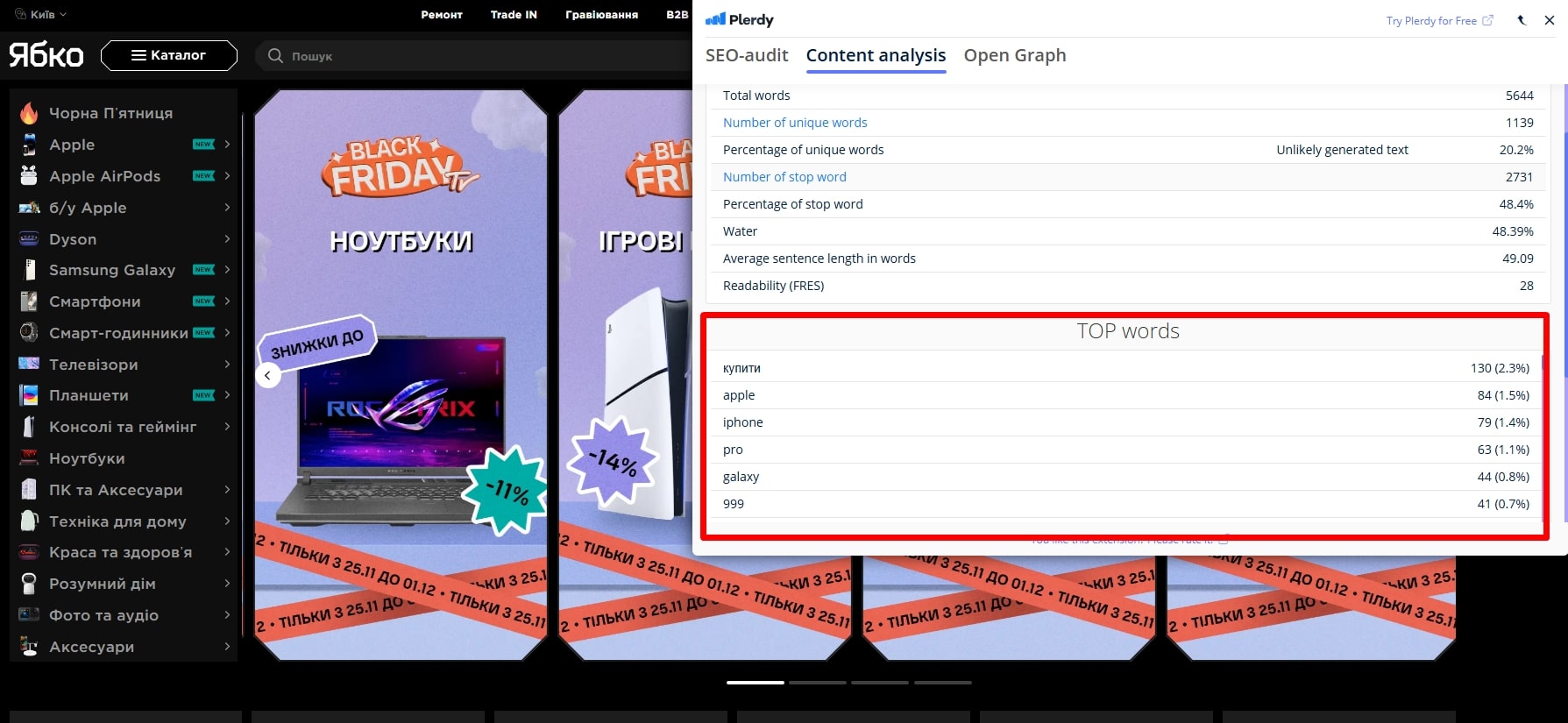Click the Телевізори category icon
The height and width of the screenshot is (723, 1568).
pos(29,365)
